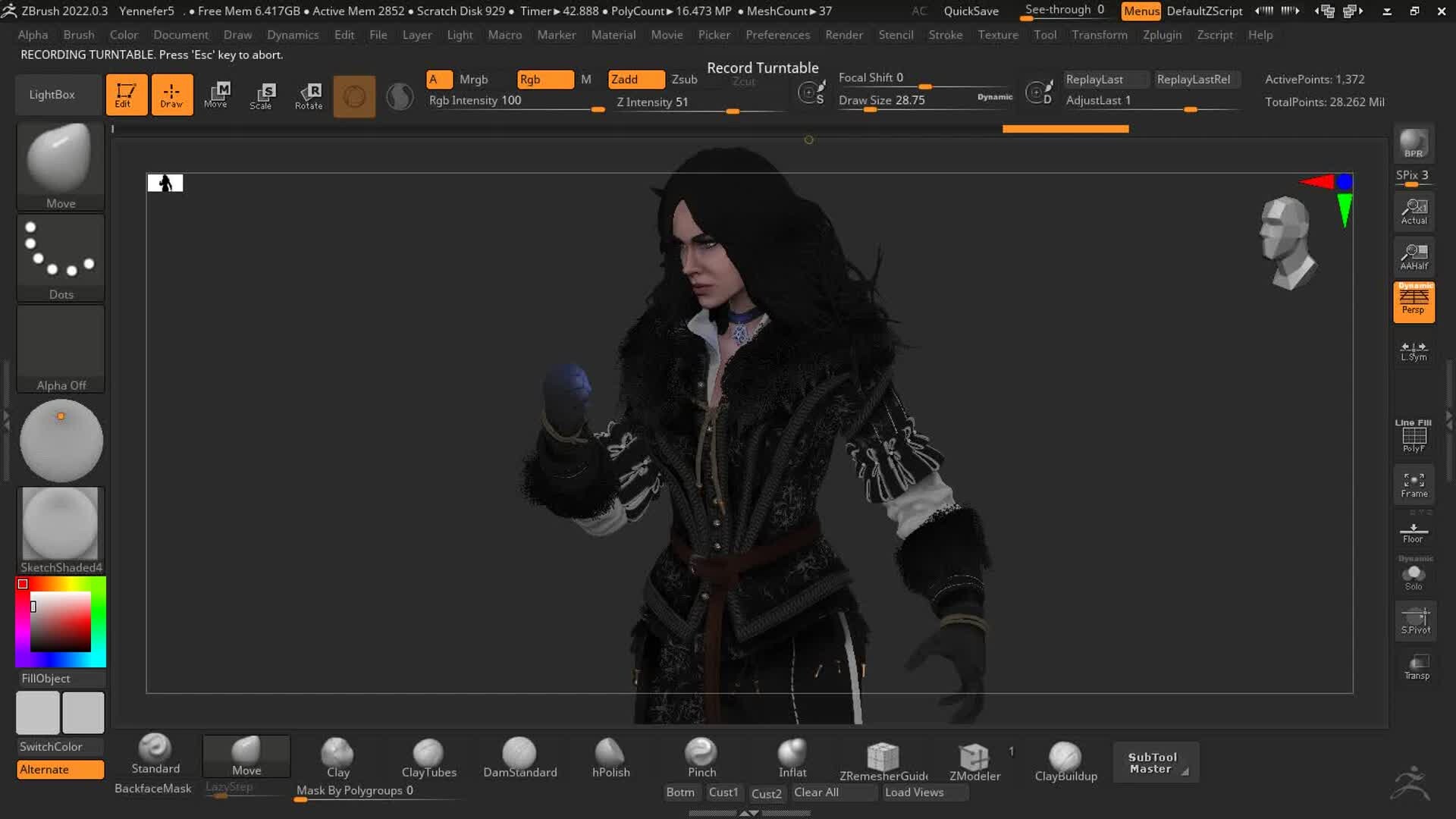
Task: Toggle Persp perspective view
Action: [x=1414, y=302]
